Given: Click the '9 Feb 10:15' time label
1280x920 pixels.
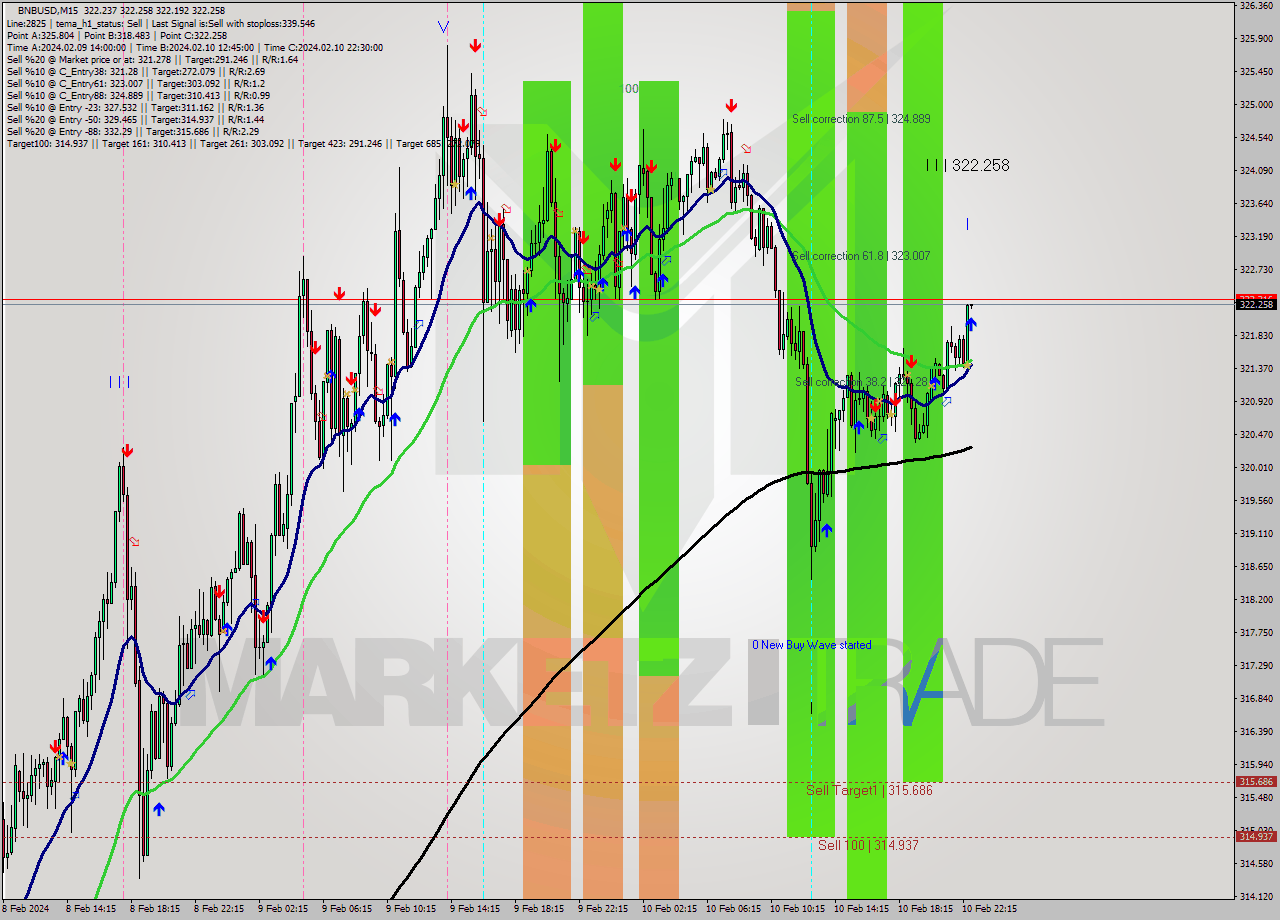Looking at the screenshot, I should (412, 909).
